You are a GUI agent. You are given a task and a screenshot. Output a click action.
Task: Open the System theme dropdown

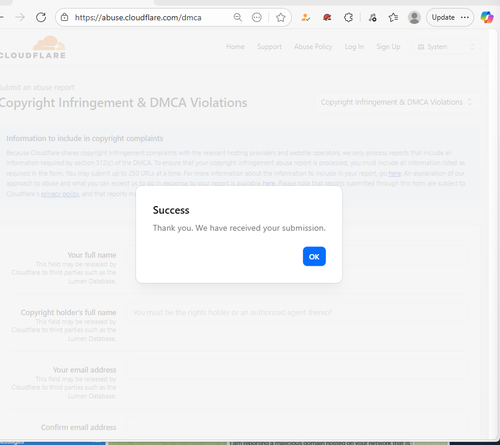tap(446, 47)
